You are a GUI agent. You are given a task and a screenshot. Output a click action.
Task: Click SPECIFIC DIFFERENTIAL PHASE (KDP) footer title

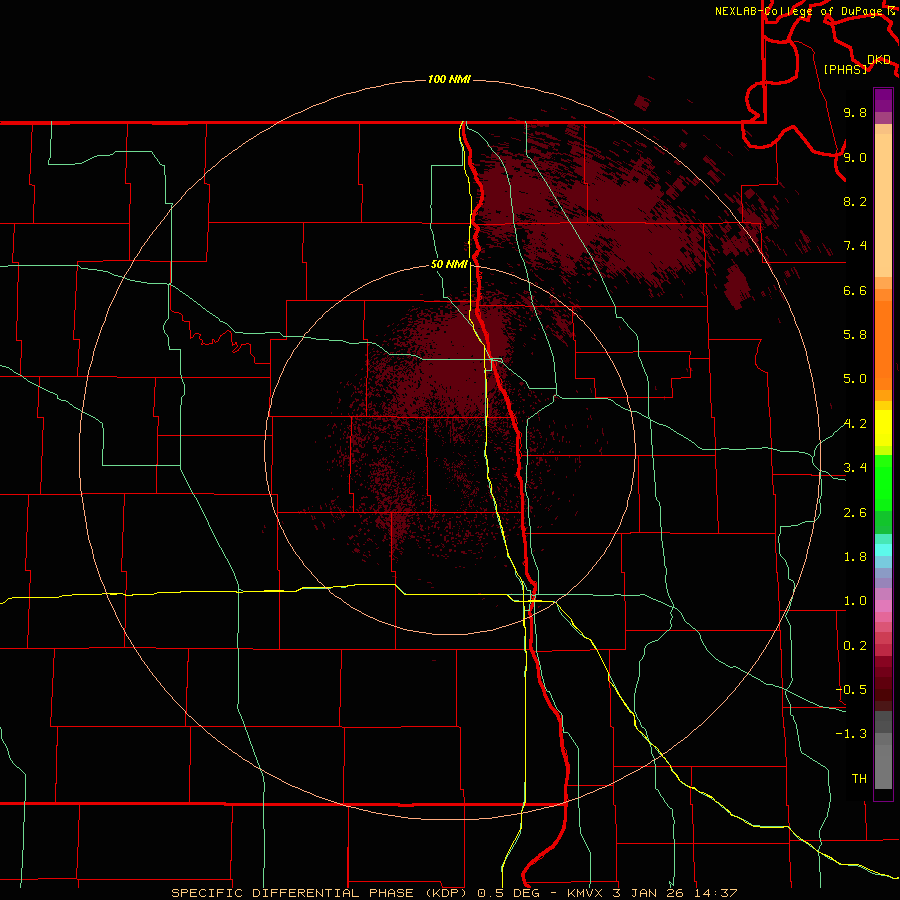(321, 893)
